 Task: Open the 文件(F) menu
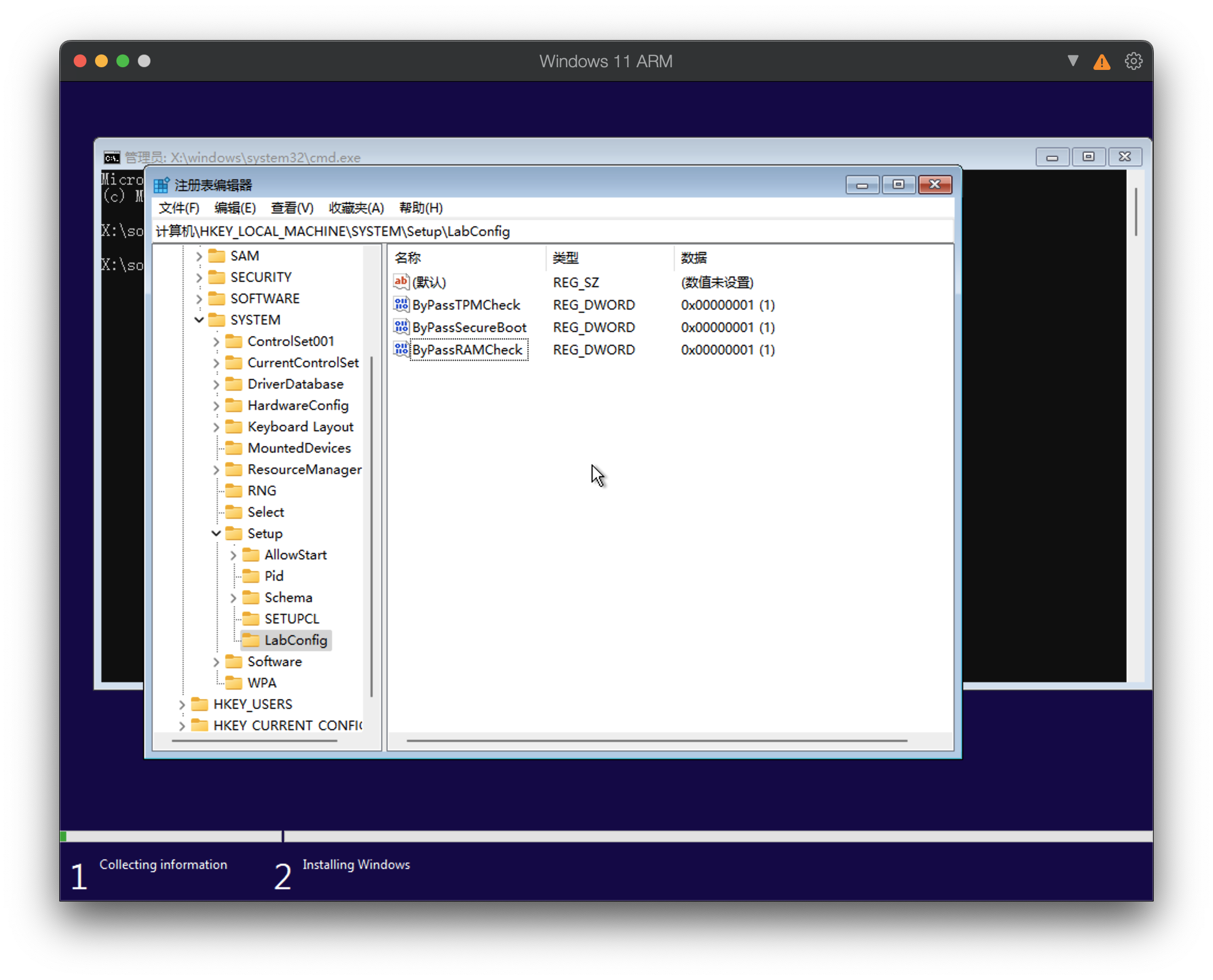pyautogui.click(x=178, y=208)
